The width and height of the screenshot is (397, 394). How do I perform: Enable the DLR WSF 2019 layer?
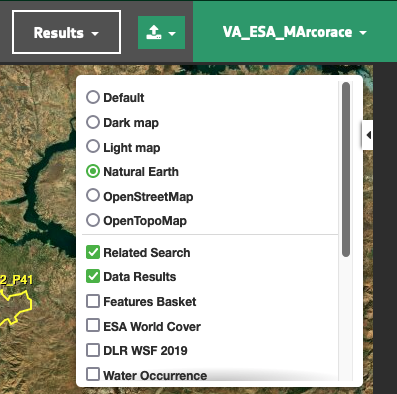point(93,350)
